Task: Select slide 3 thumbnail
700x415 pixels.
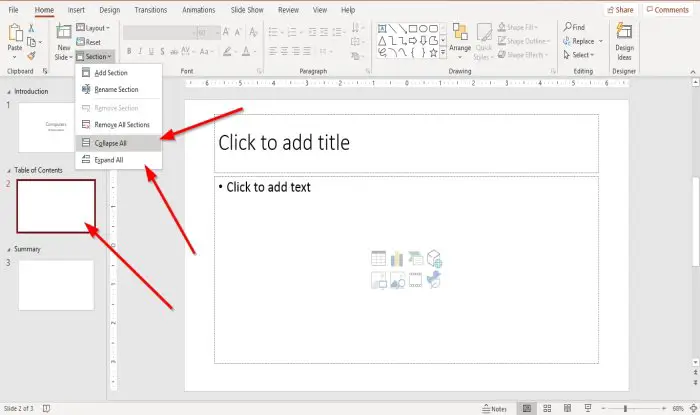Action: (x=56, y=285)
